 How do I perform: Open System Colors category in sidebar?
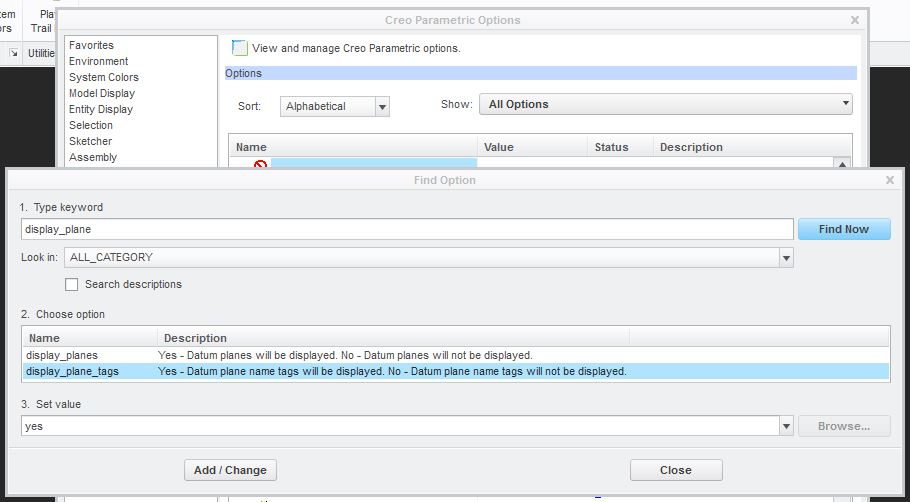pyautogui.click(x=104, y=77)
